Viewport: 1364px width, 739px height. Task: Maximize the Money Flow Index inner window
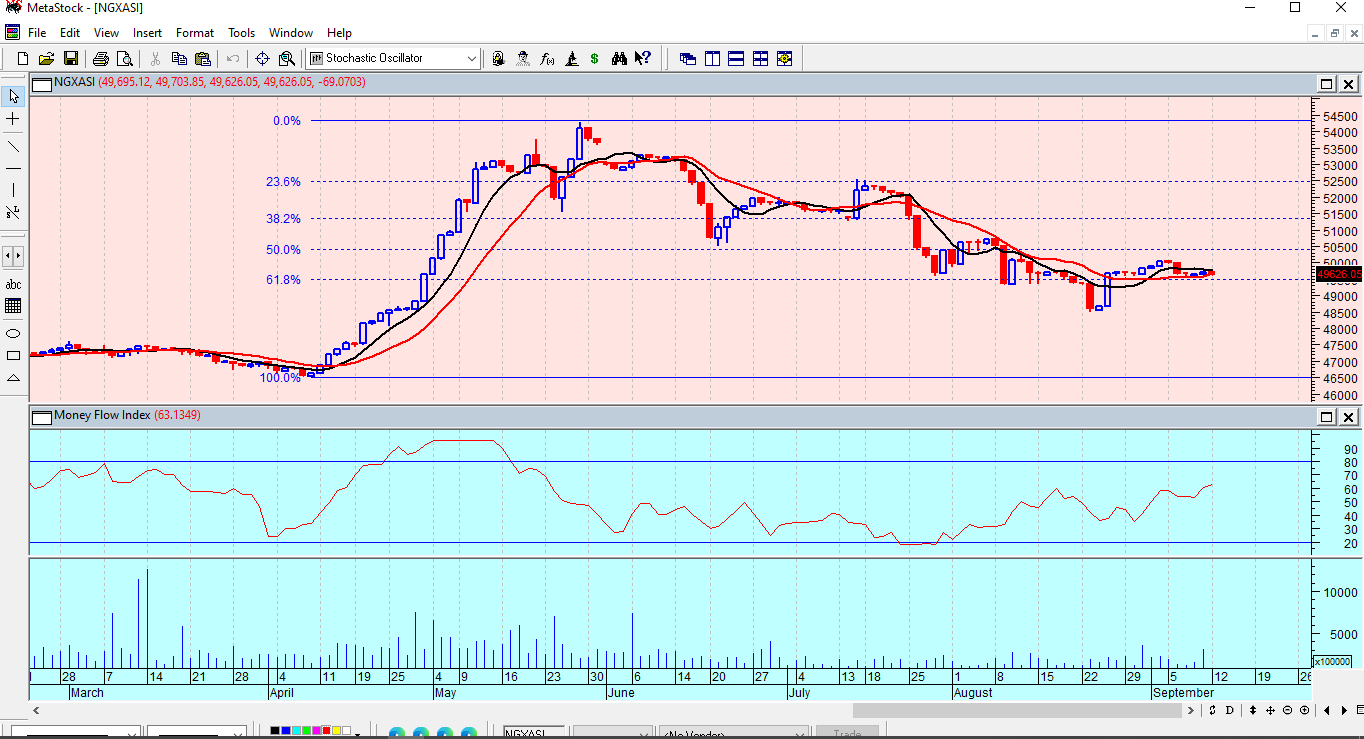point(1327,416)
